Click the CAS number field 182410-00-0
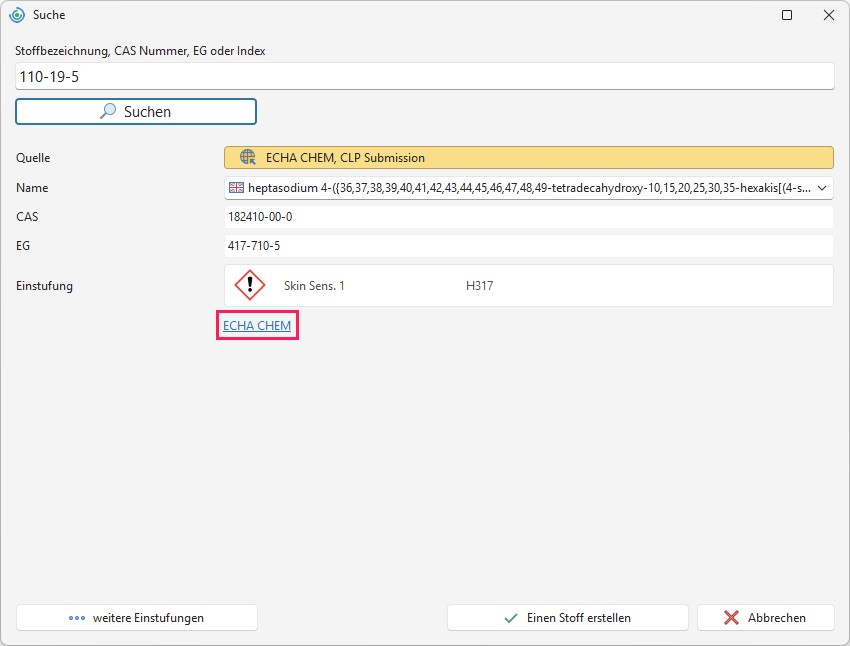This screenshot has height=646, width=850. [x=529, y=217]
